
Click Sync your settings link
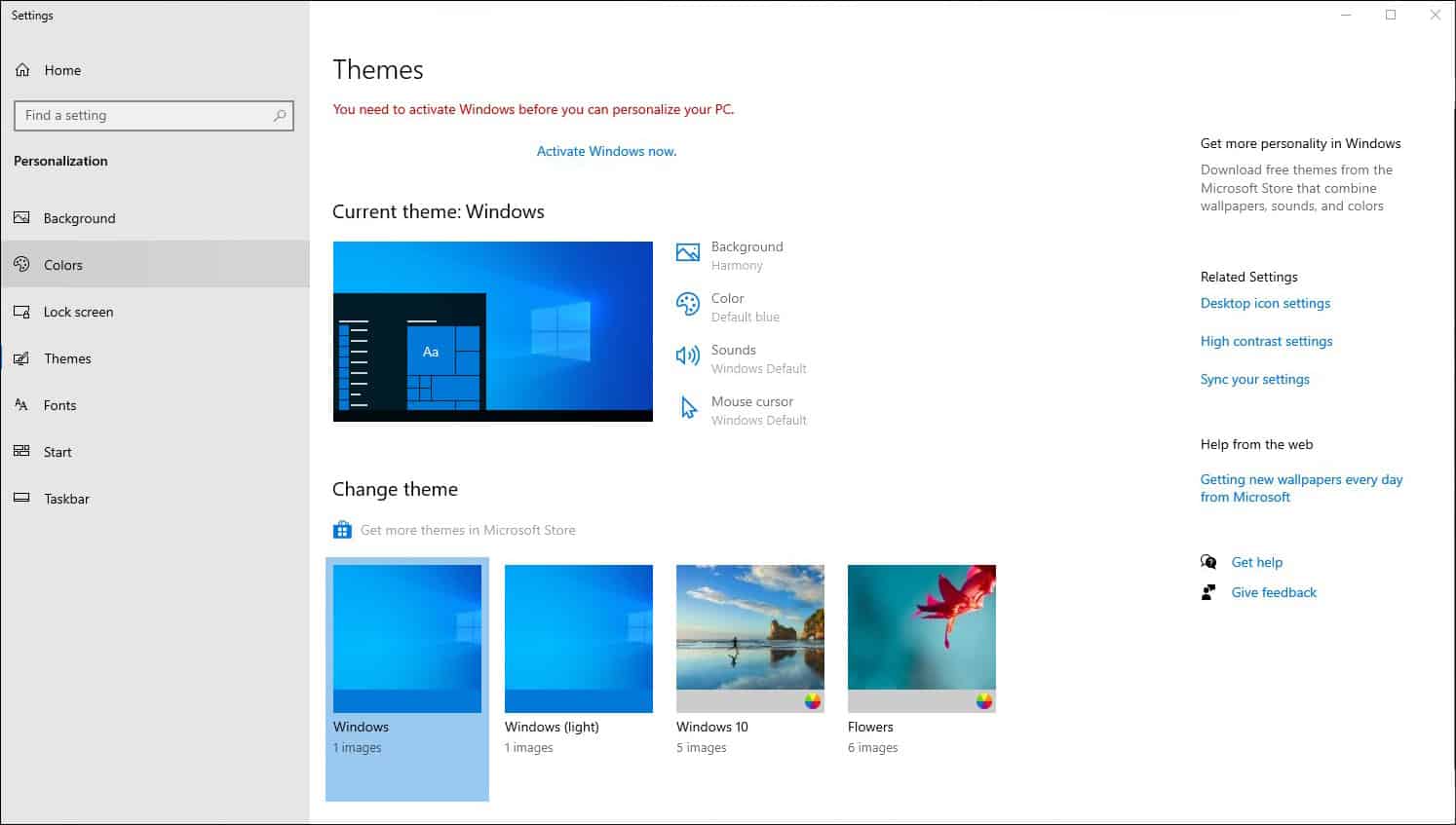[x=1255, y=379]
